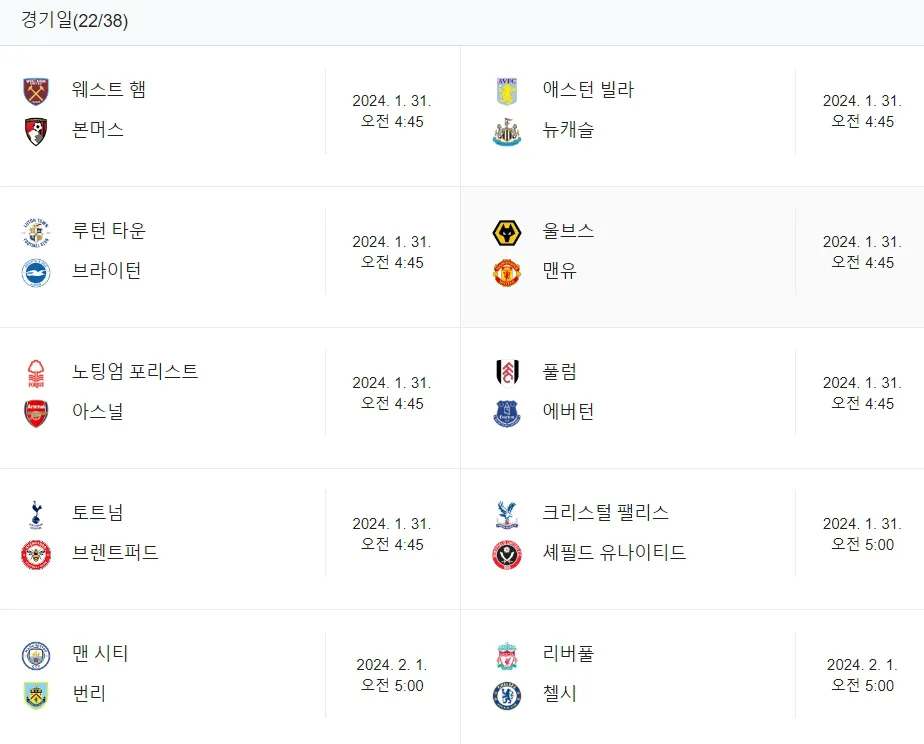Select the Aston Villa crest icon

point(507,91)
